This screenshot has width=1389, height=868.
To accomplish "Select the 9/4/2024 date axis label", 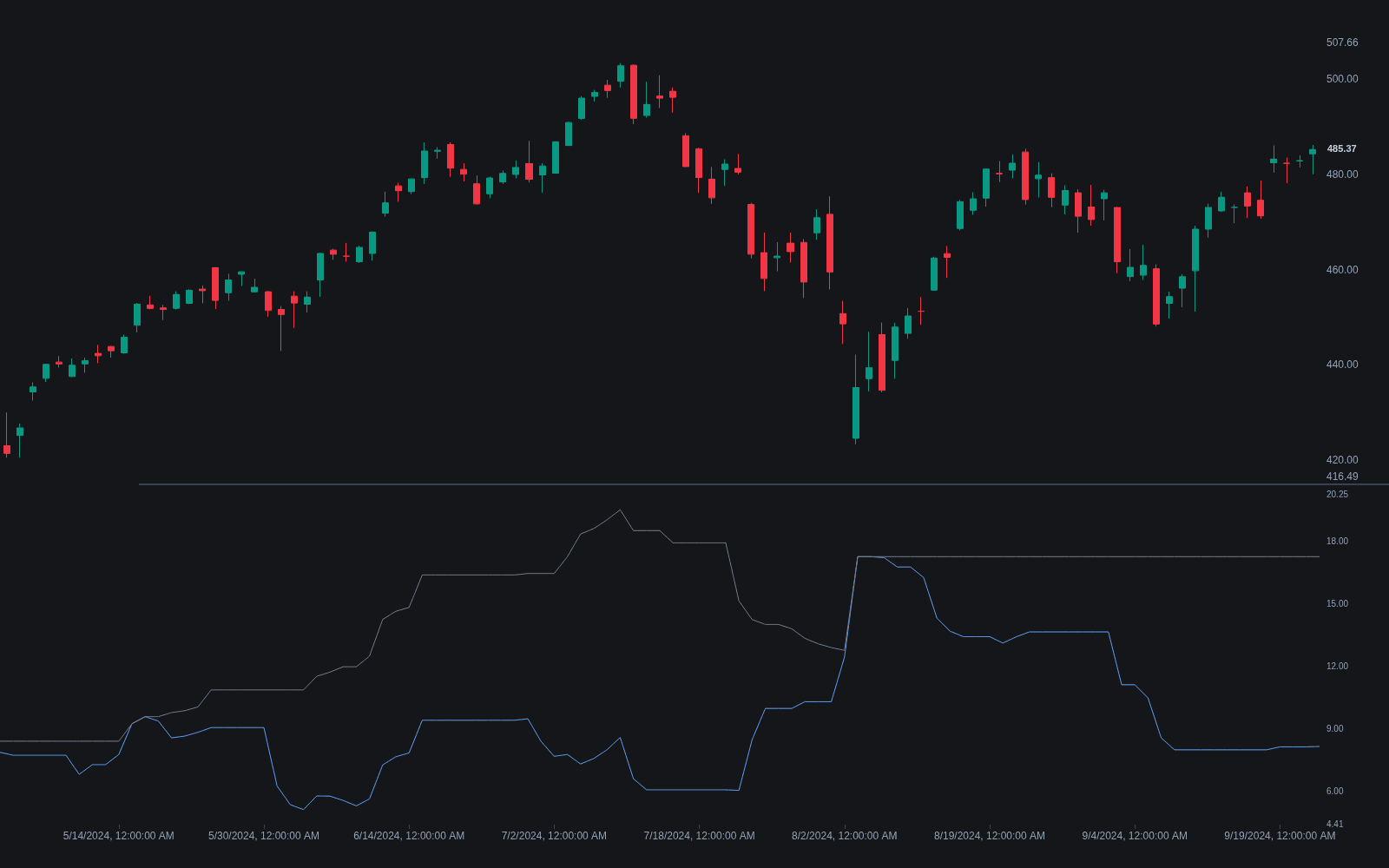I will click(x=1135, y=836).
